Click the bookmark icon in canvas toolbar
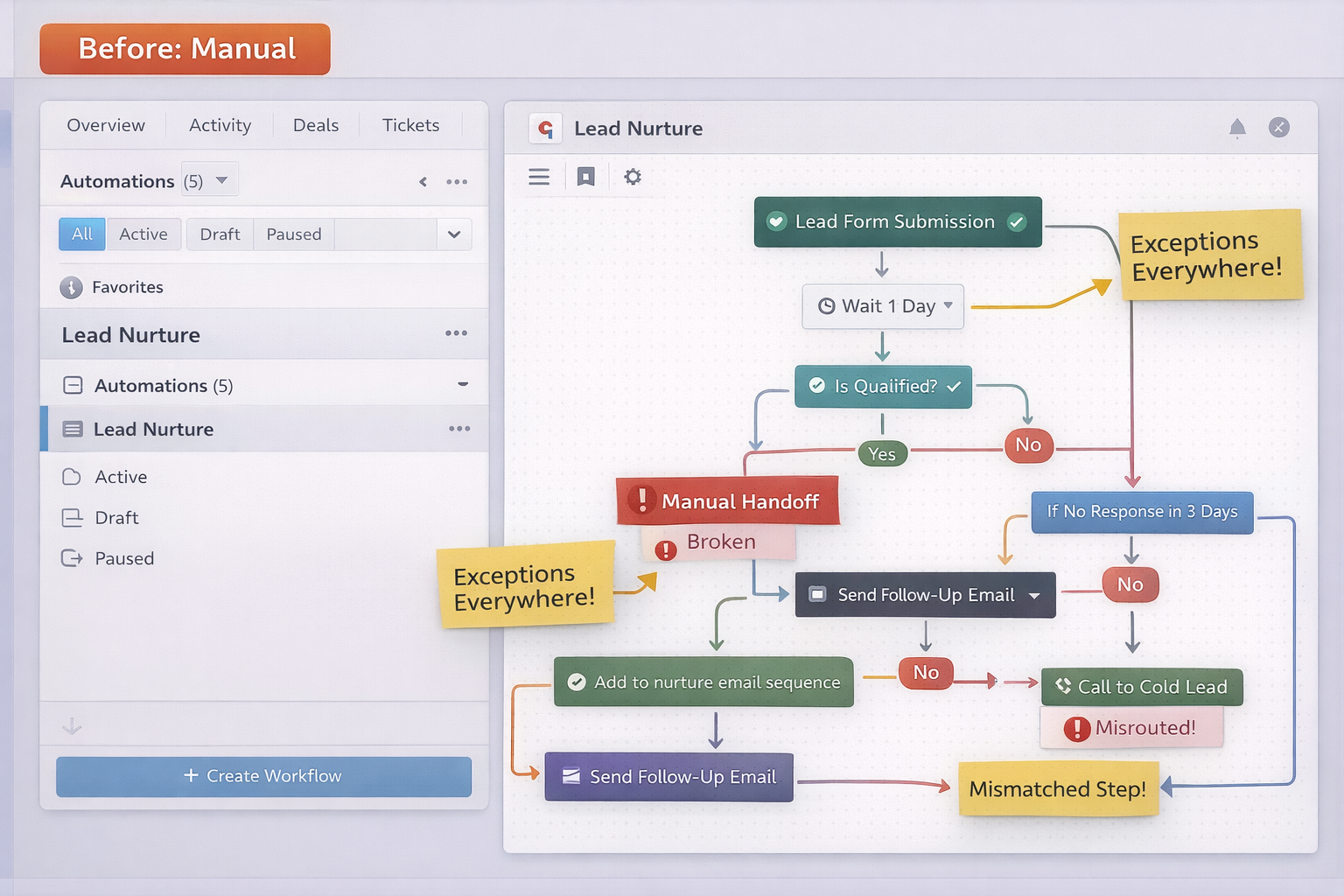Screen dimensions: 1344x896 [x=585, y=177]
